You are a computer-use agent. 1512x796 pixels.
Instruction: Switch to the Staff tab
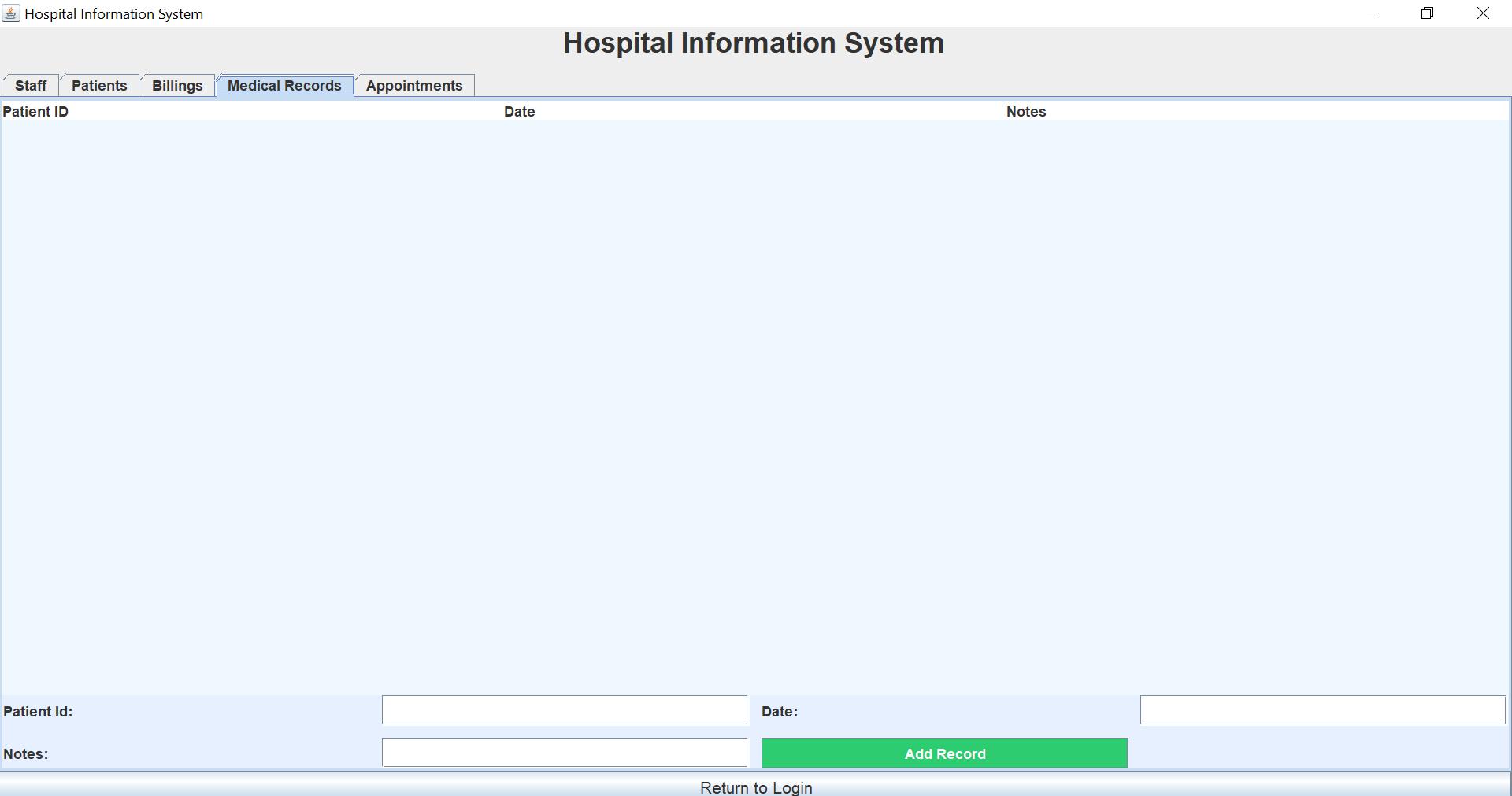pos(31,85)
